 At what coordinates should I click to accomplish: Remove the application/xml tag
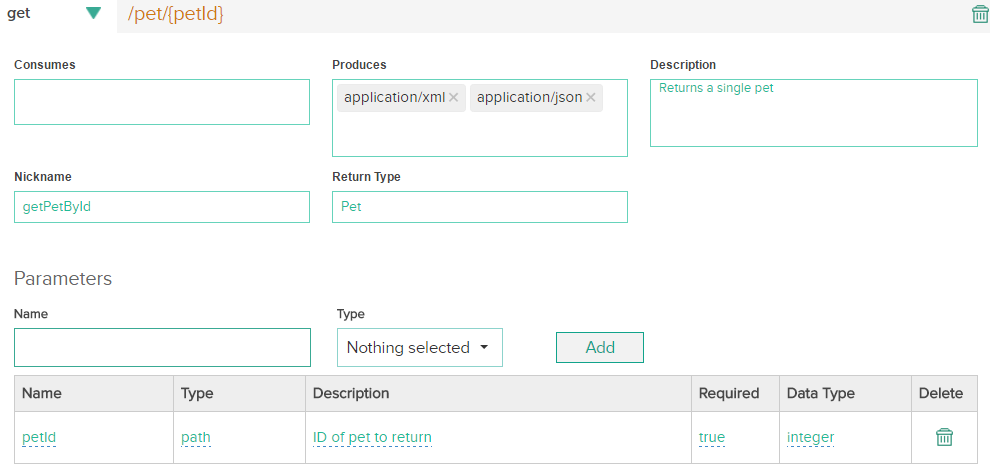(x=454, y=98)
